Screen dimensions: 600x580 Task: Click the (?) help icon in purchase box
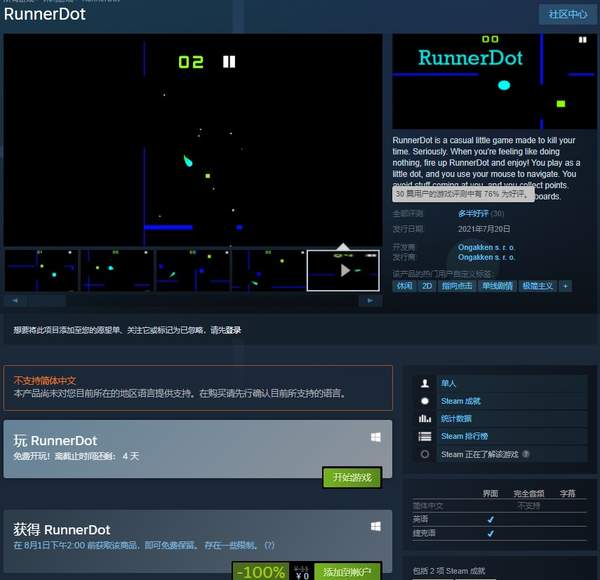(269, 546)
